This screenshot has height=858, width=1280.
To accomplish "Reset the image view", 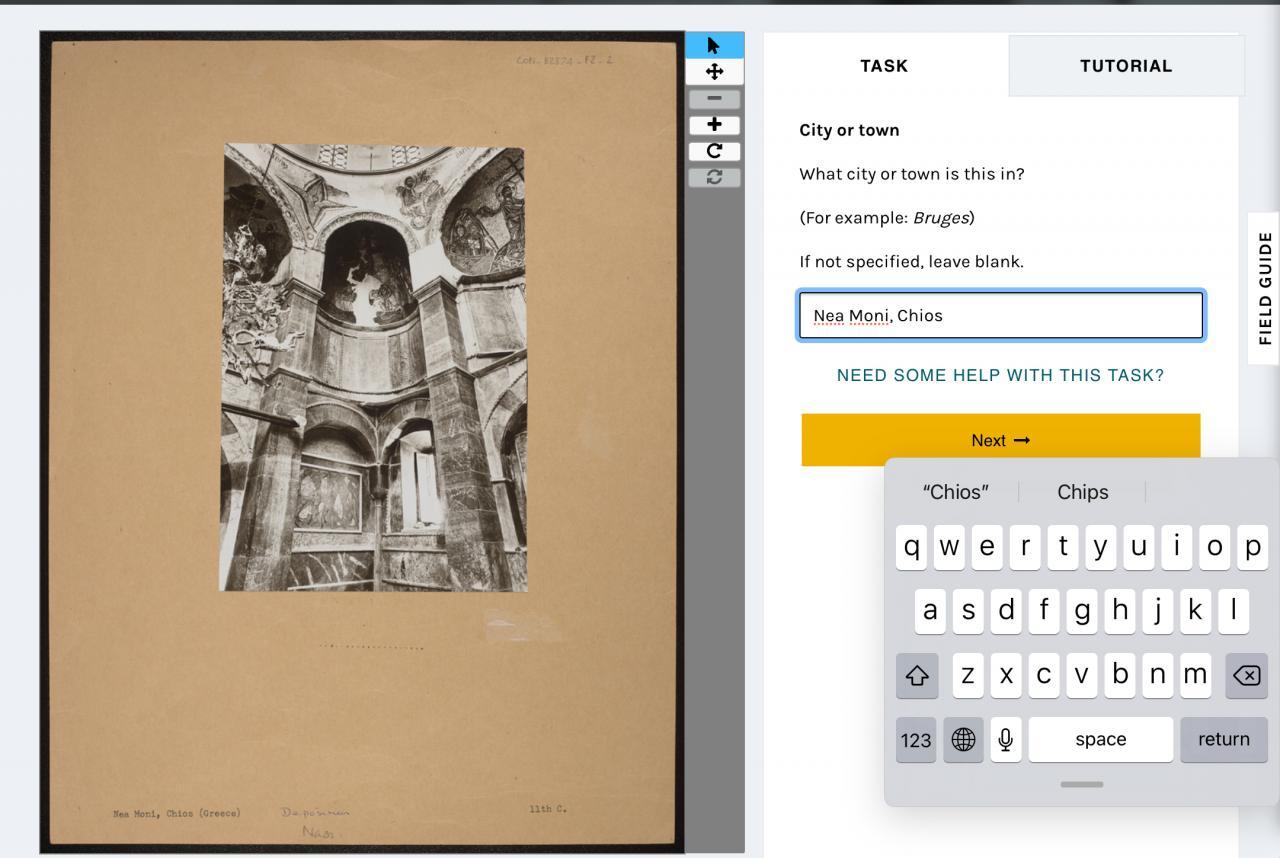I will point(714,177).
